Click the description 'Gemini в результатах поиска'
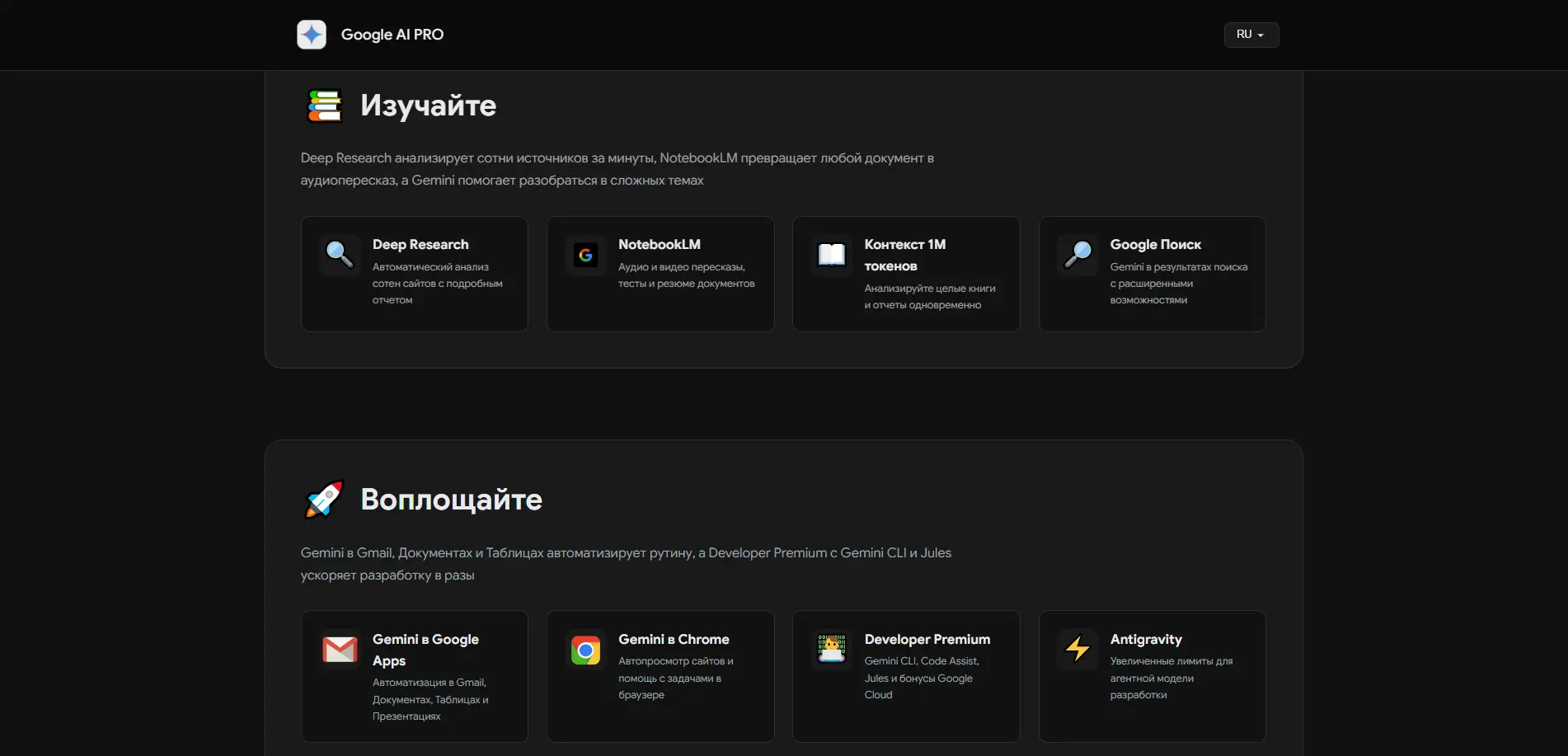Image resolution: width=1568 pixels, height=756 pixels. [x=1179, y=284]
